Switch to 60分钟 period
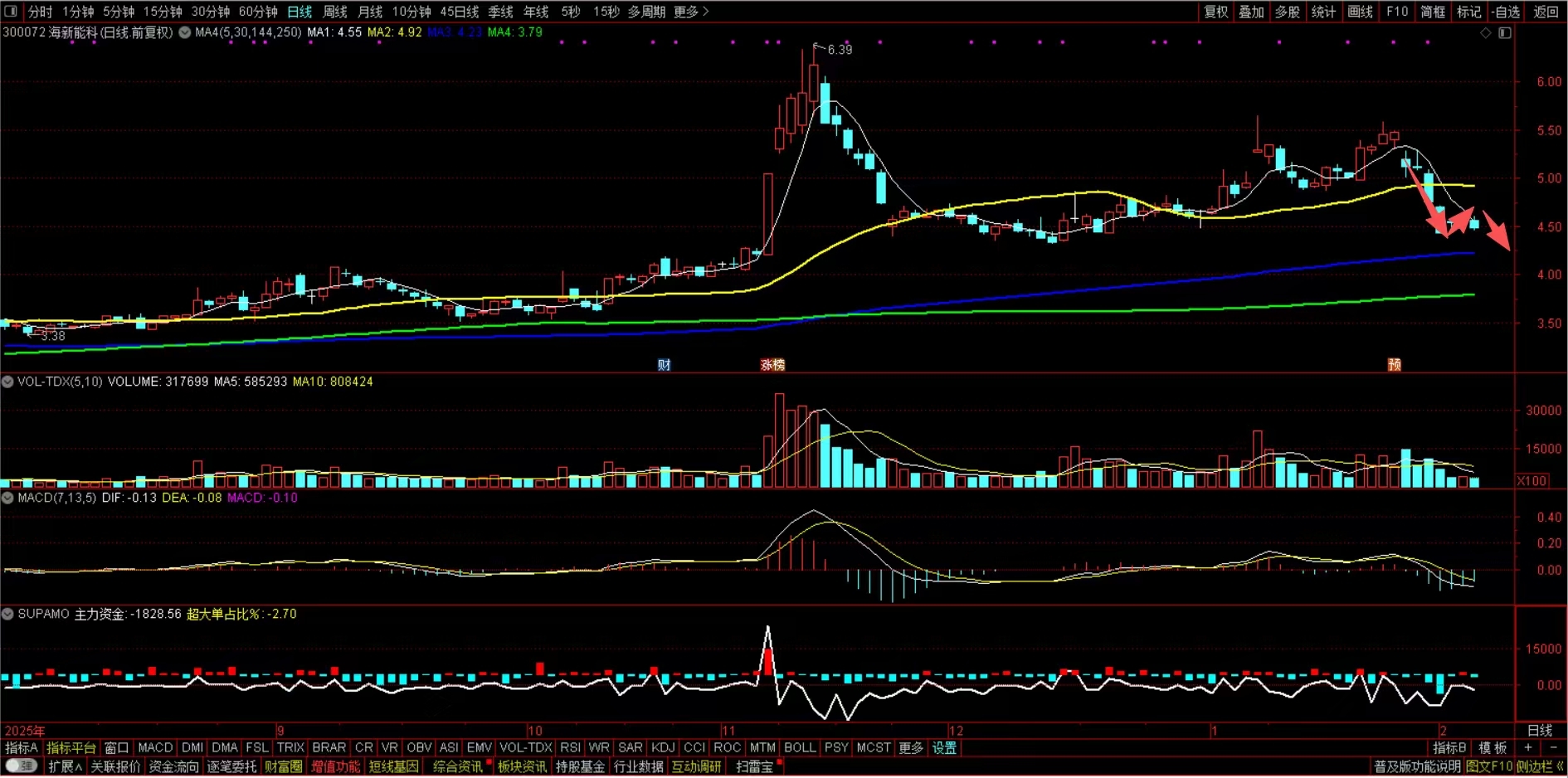Viewport: 1568px width, 778px height. coord(258,12)
